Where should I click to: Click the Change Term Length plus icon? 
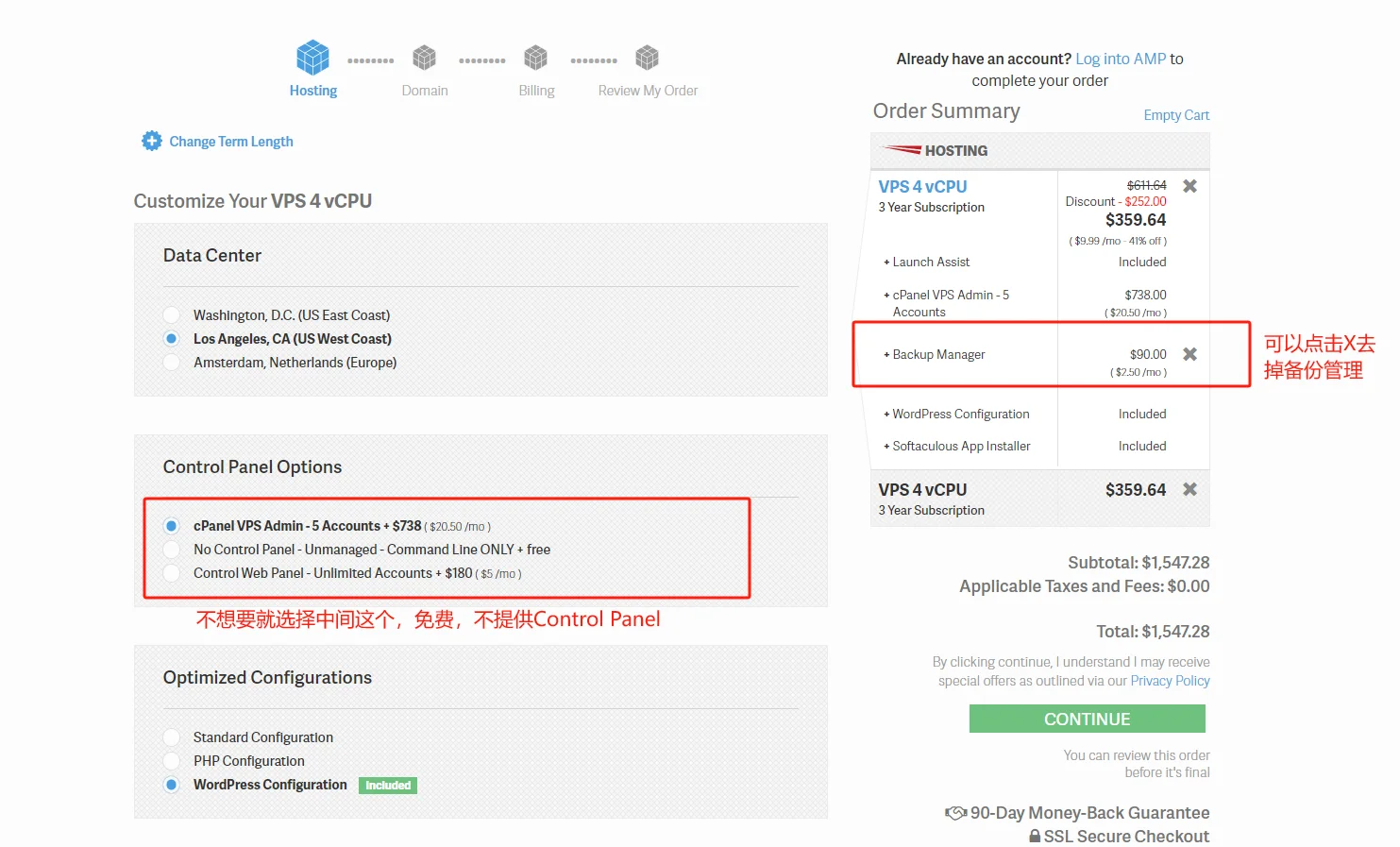[x=152, y=141]
